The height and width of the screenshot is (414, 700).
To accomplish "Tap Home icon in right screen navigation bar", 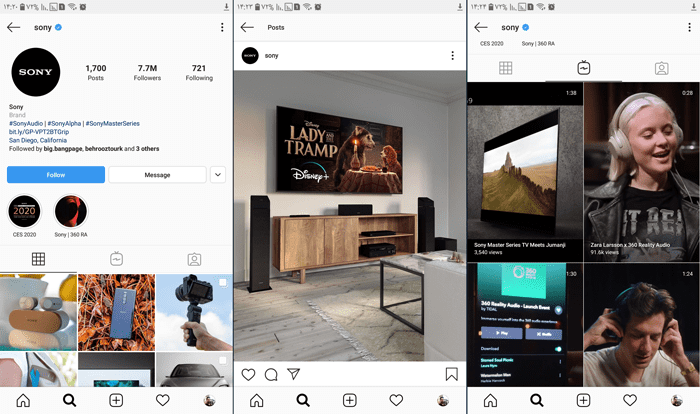I will (x=490, y=400).
